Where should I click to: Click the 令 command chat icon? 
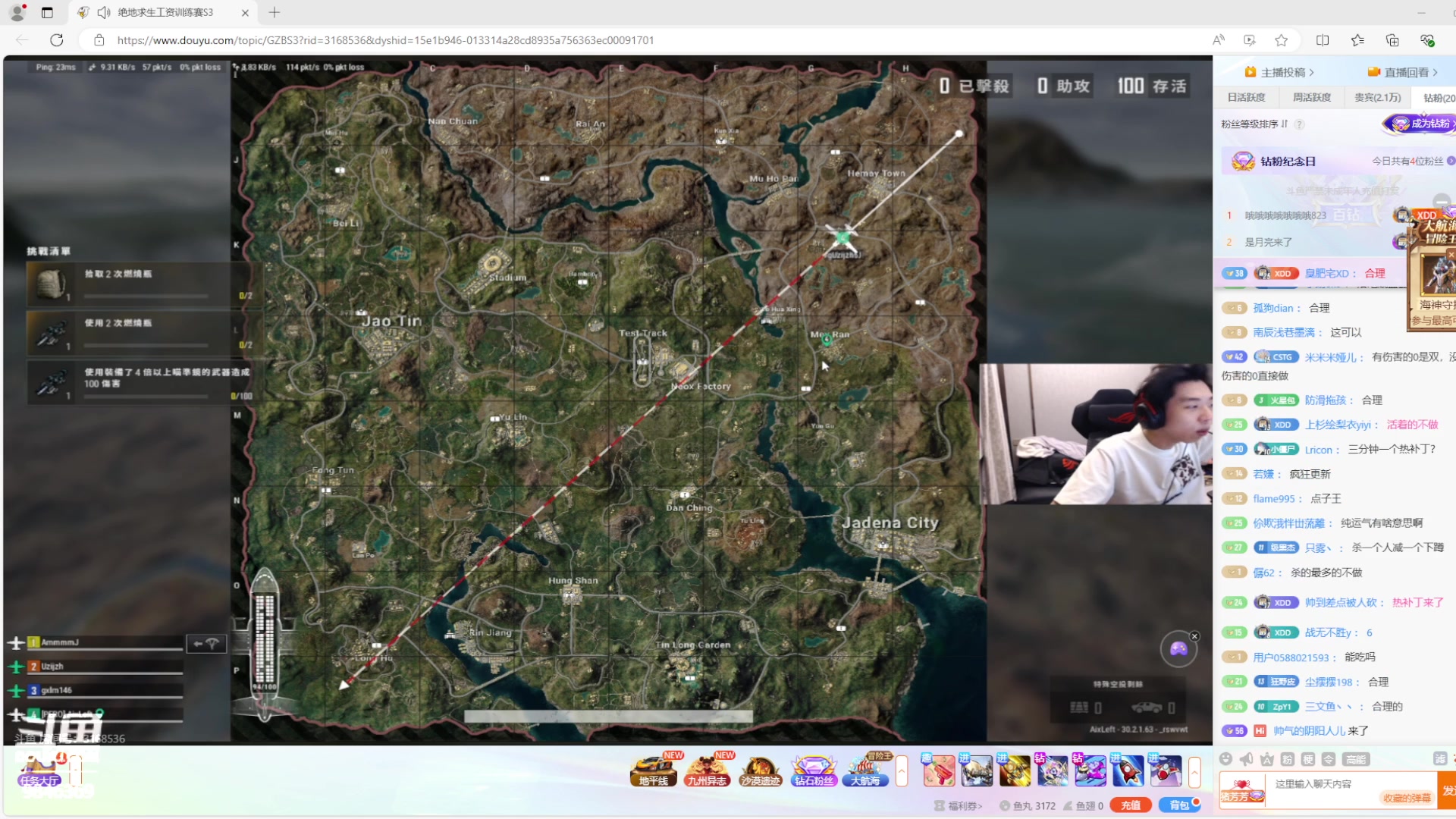pos(1328,759)
